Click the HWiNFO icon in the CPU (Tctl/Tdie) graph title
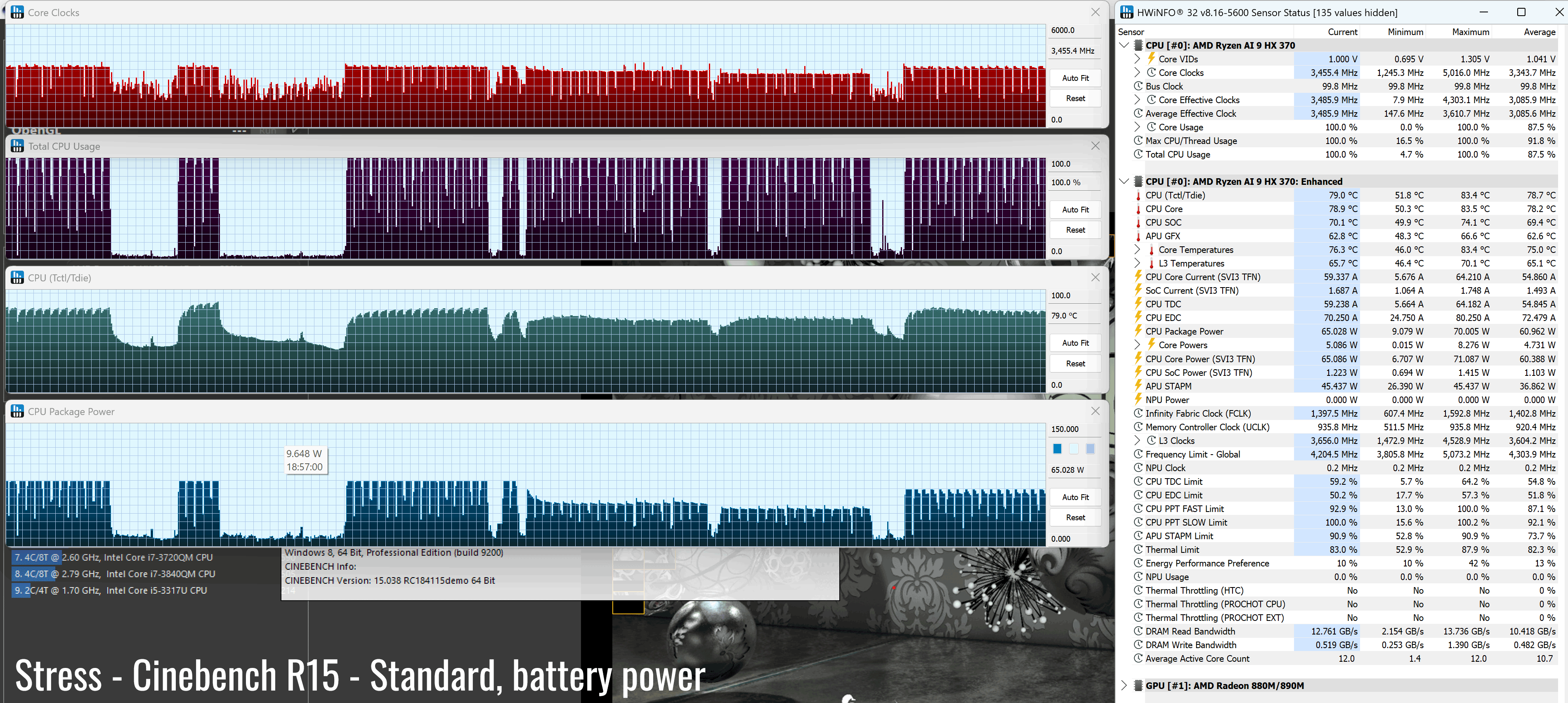 [17, 278]
